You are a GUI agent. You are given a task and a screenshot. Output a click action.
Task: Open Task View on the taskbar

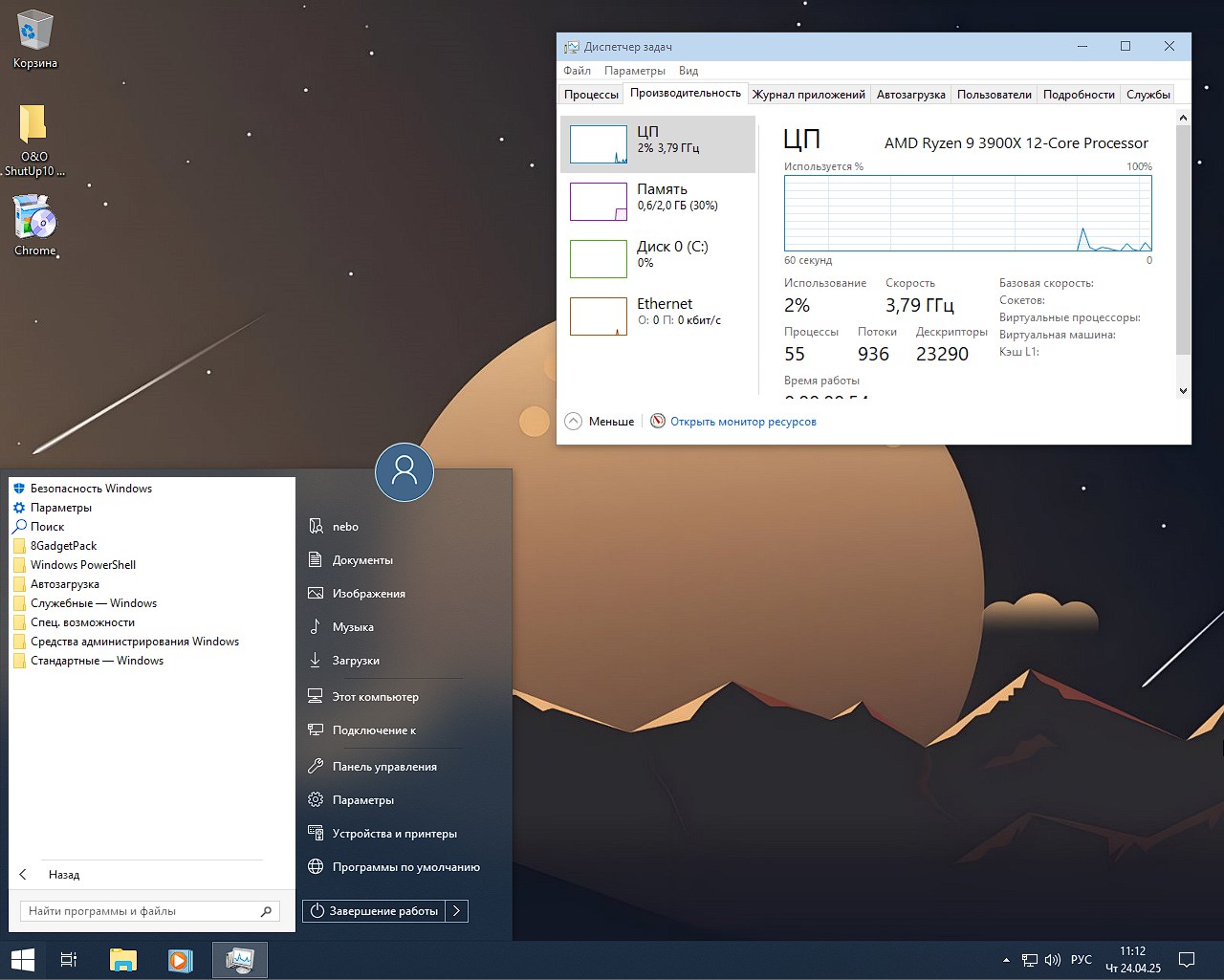click(x=69, y=960)
